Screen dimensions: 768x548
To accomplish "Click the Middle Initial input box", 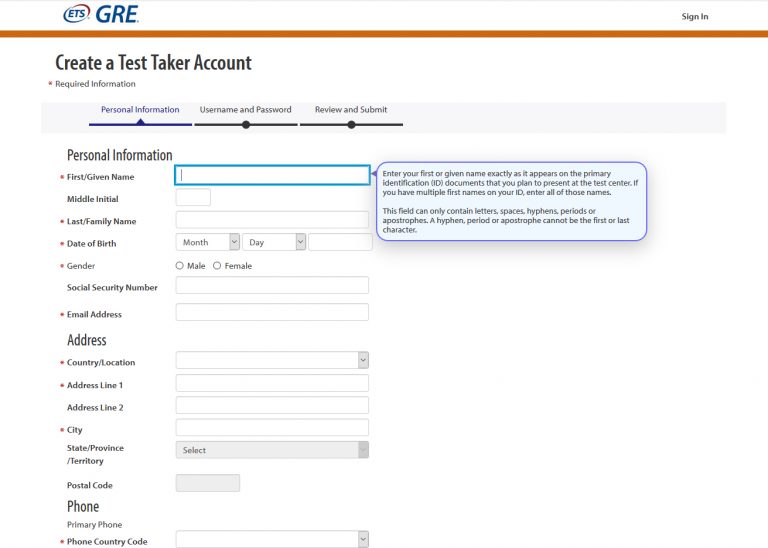I will [193, 198].
